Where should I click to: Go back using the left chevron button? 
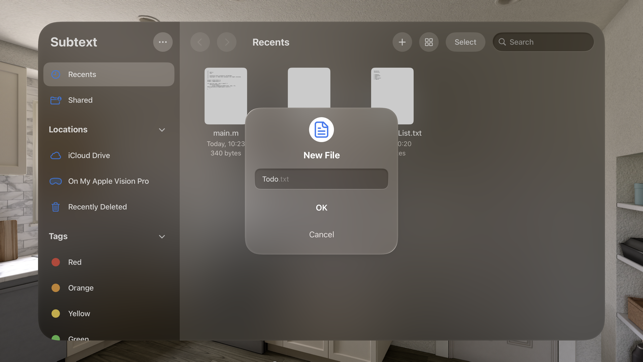pyautogui.click(x=200, y=42)
